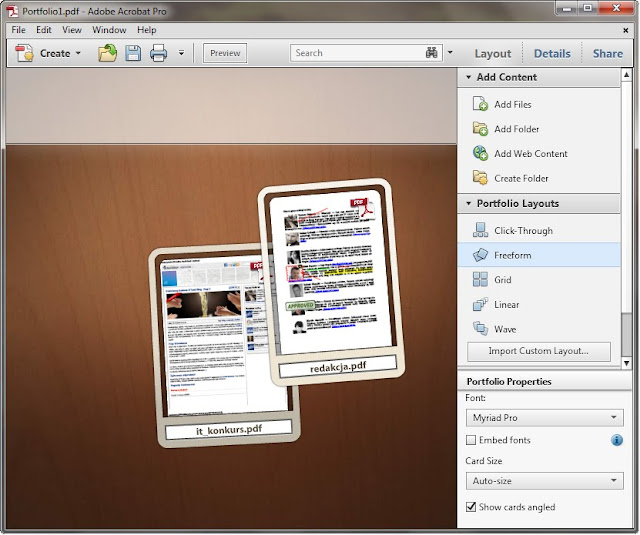The image size is (640, 535).
Task: Switch to the Details pane
Action: coord(552,53)
